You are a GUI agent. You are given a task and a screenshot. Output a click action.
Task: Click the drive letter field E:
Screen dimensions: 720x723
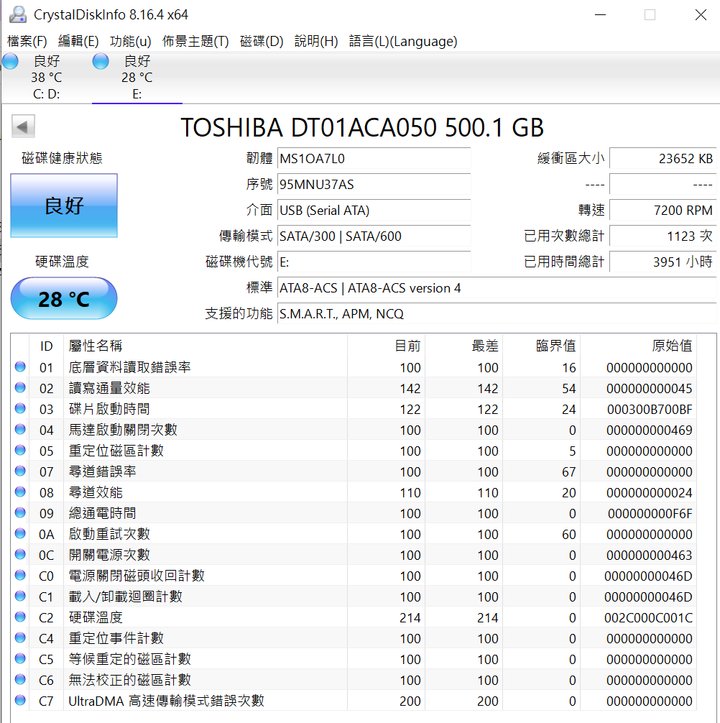(x=374, y=262)
